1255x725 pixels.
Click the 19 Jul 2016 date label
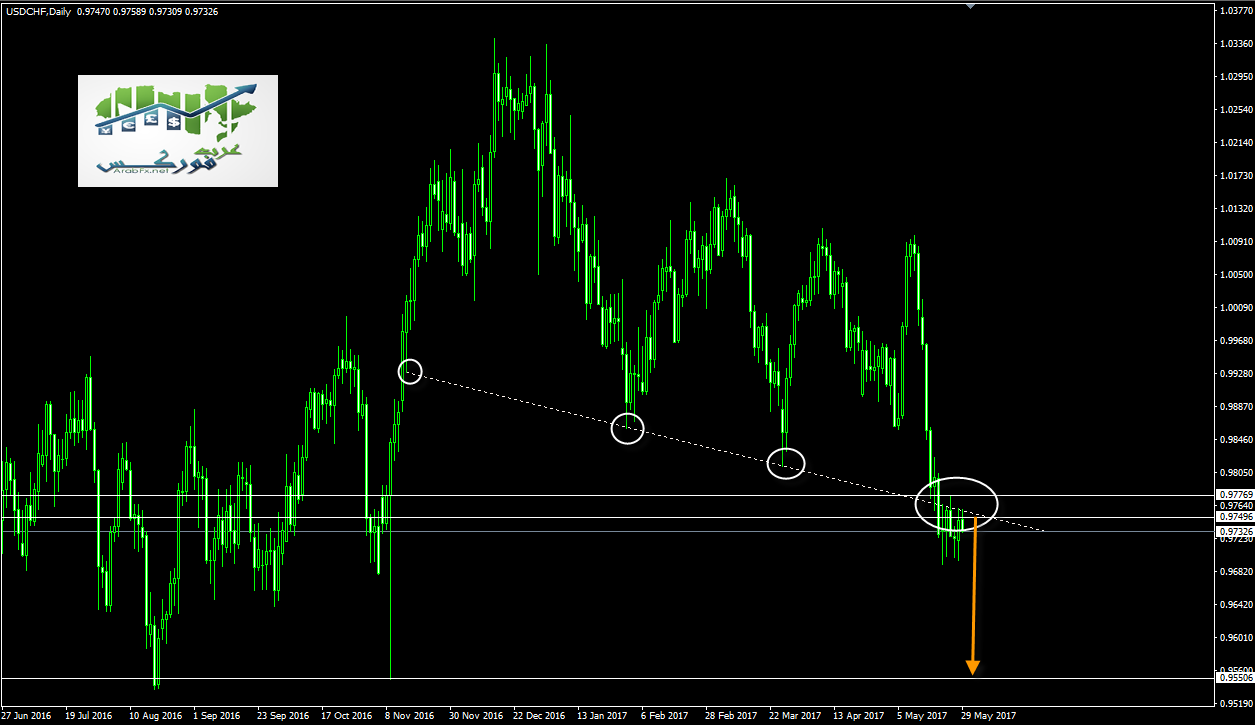89,716
